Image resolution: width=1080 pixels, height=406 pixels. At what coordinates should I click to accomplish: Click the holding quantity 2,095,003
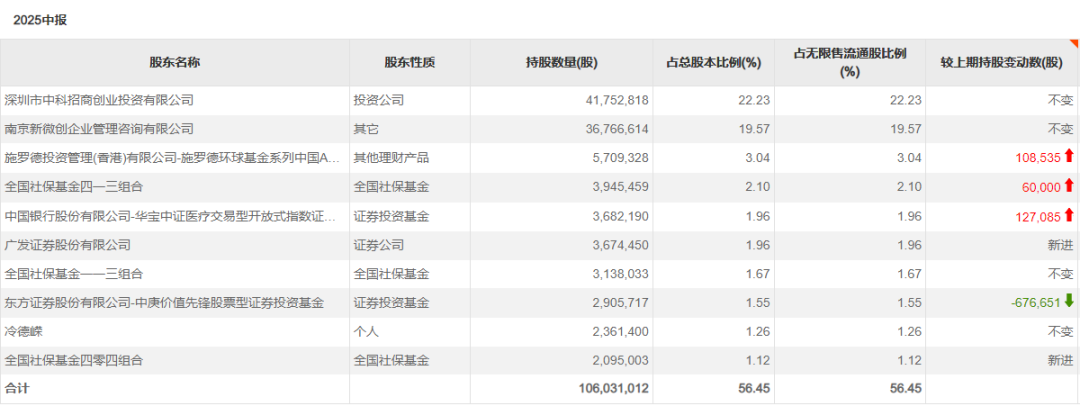tap(619, 361)
